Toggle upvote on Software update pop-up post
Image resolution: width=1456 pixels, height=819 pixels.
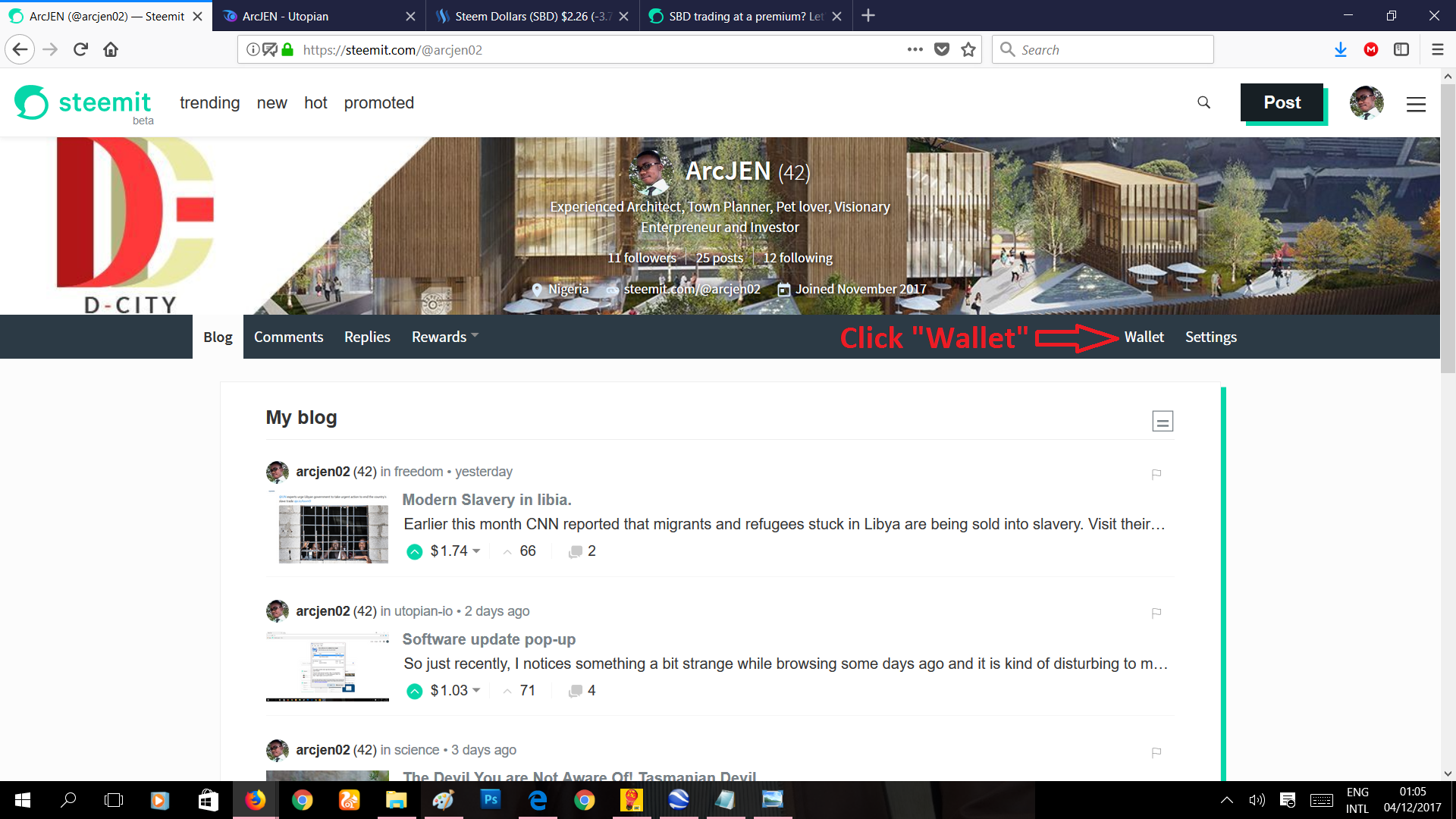pyautogui.click(x=414, y=691)
